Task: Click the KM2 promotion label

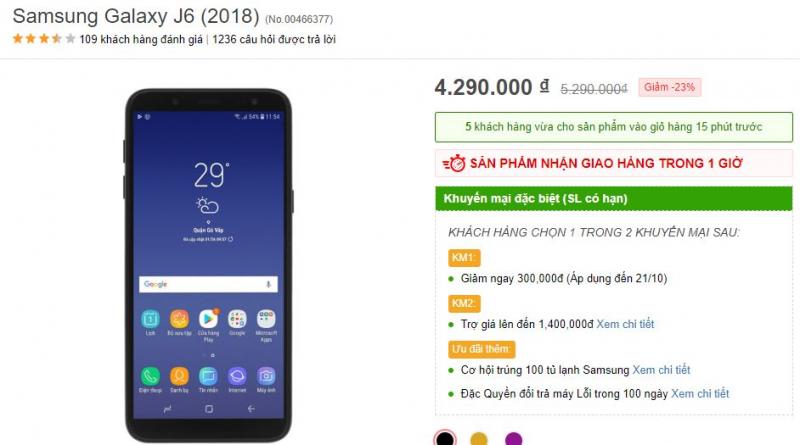Action: (x=464, y=304)
